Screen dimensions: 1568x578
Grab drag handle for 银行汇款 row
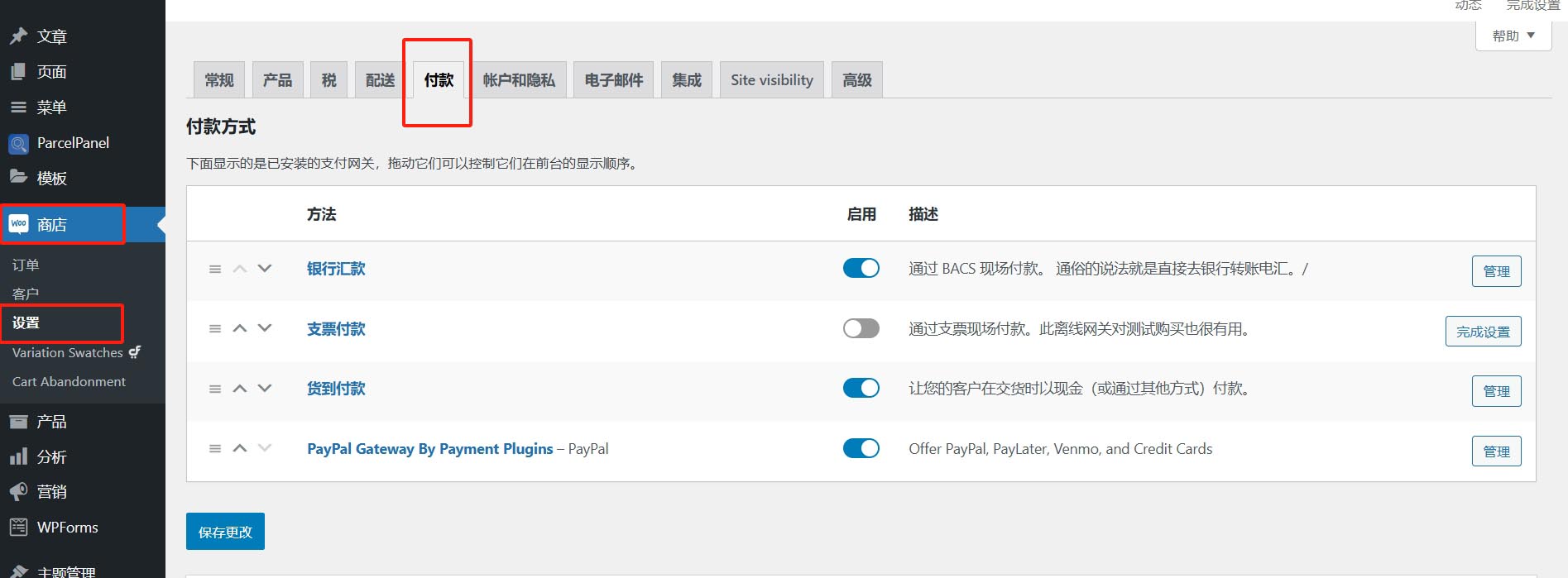coord(215,269)
